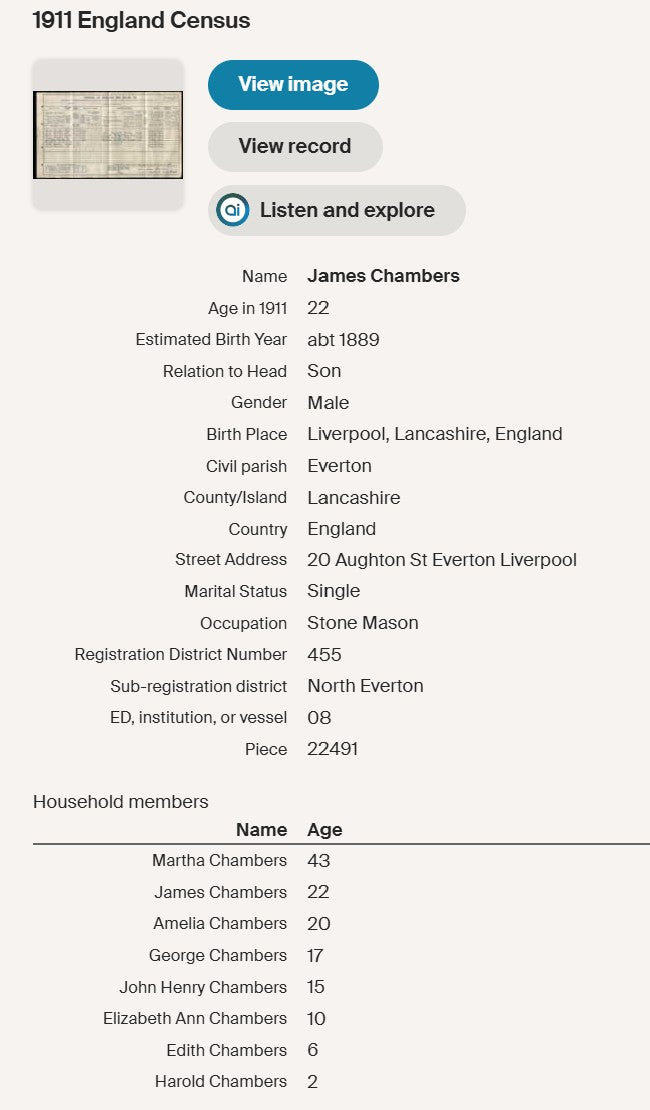Image resolution: width=650 pixels, height=1110 pixels.
Task: Open the View record button
Action: tap(295, 147)
